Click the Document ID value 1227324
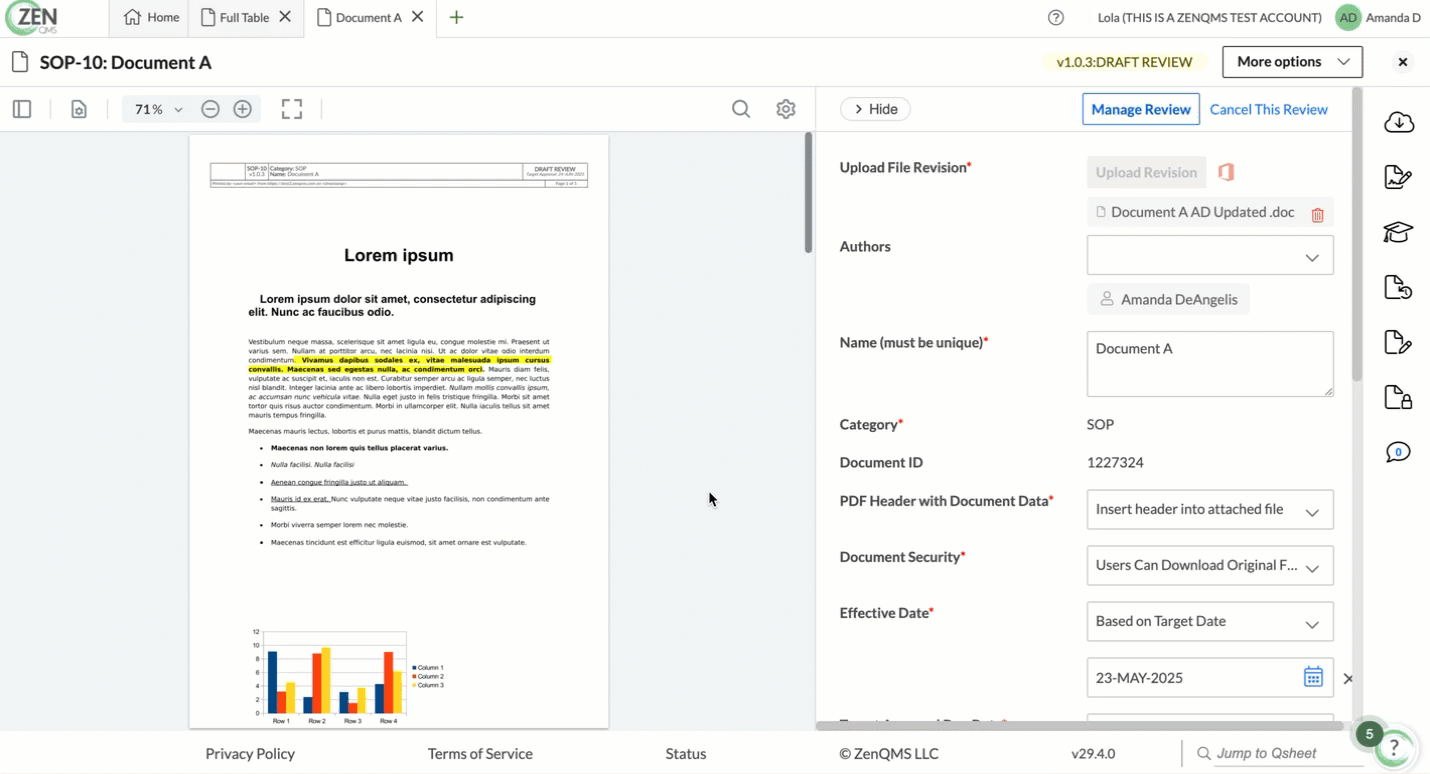This screenshot has width=1430, height=774. point(1115,462)
